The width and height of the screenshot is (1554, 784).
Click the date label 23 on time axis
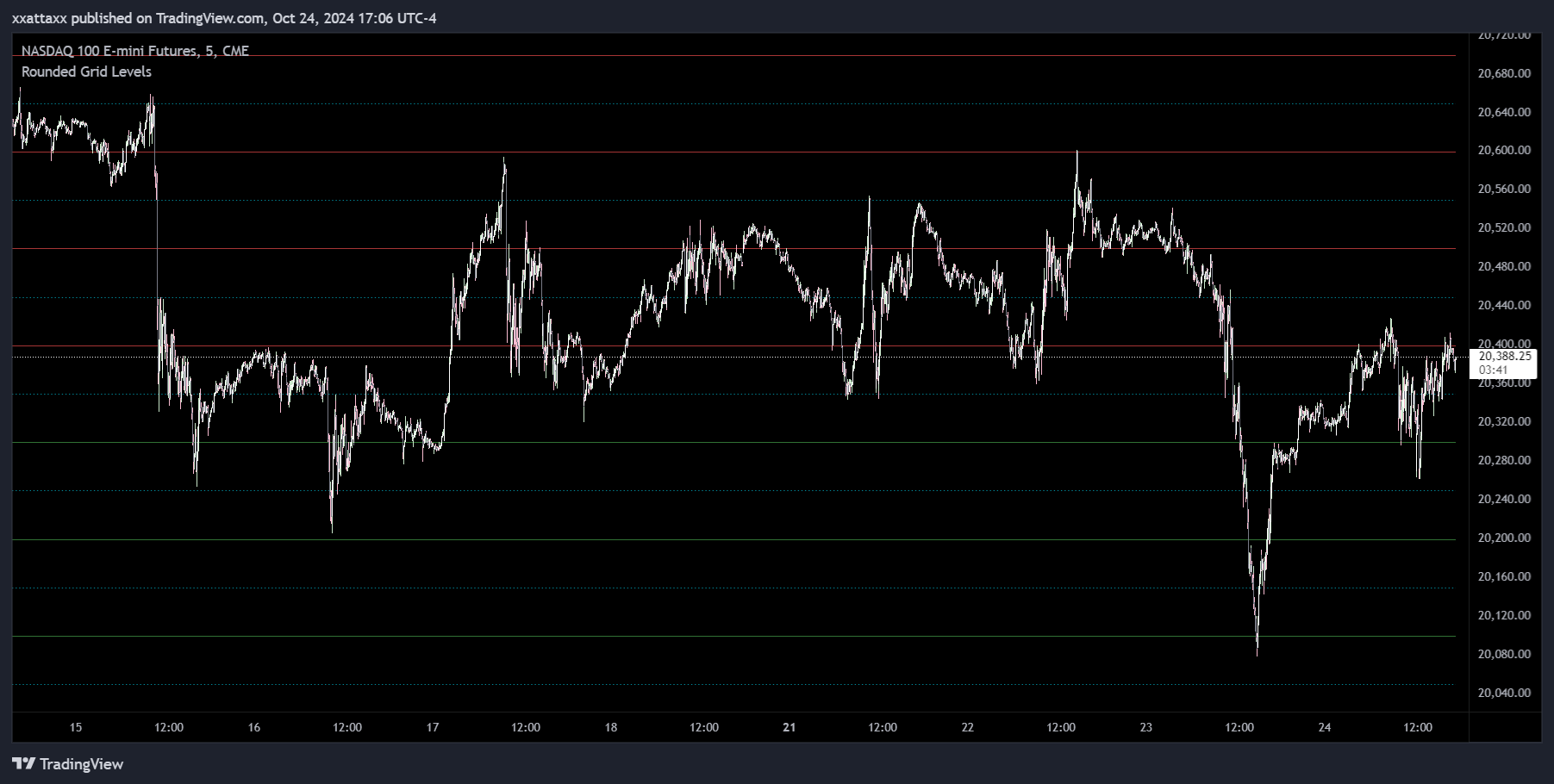pyautogui.click(x=1146, y=727)
